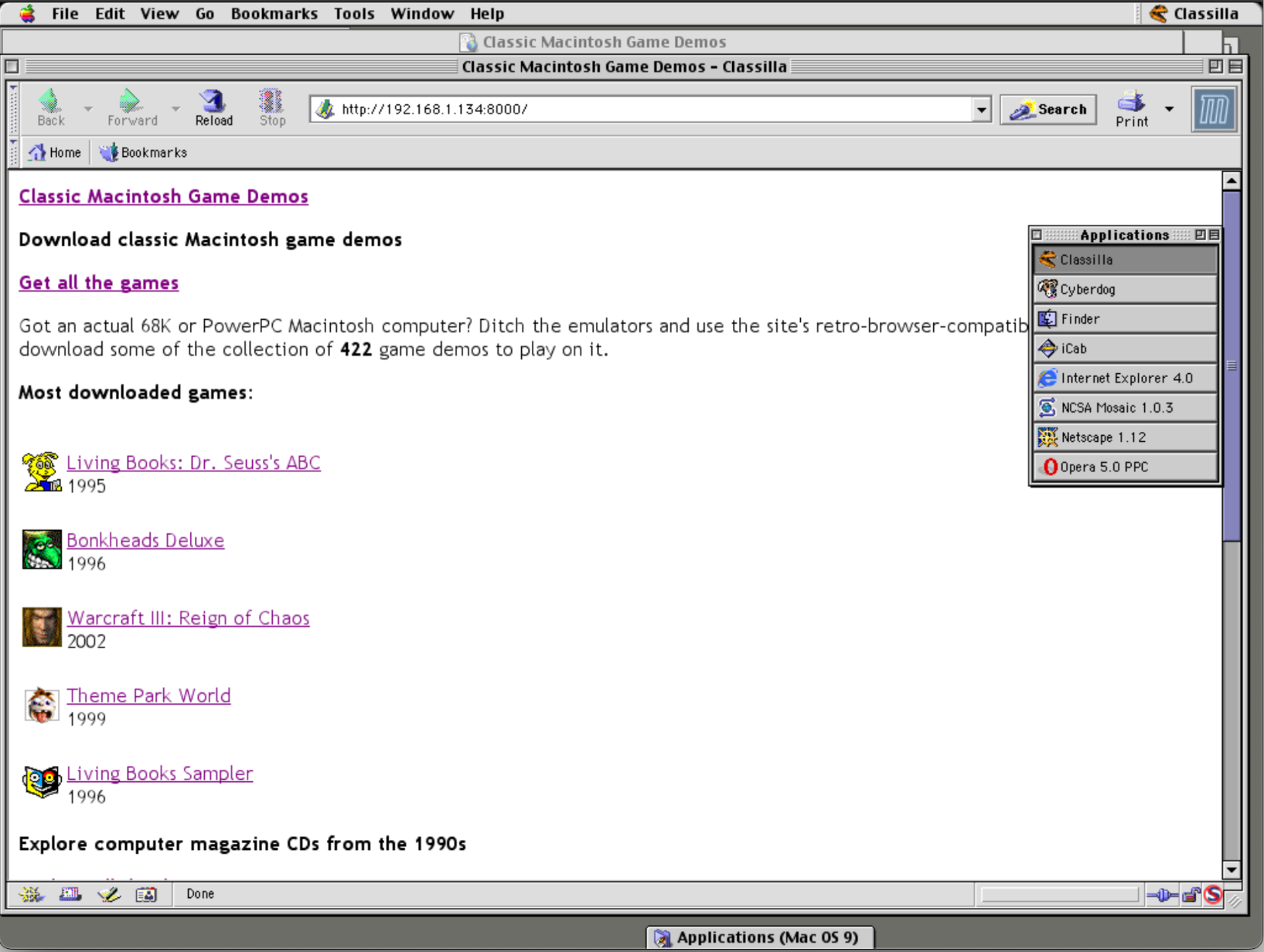Click the red S blocker status icon
Viewport: 1264px width, 952px height.
click(x=1214, y=895)
